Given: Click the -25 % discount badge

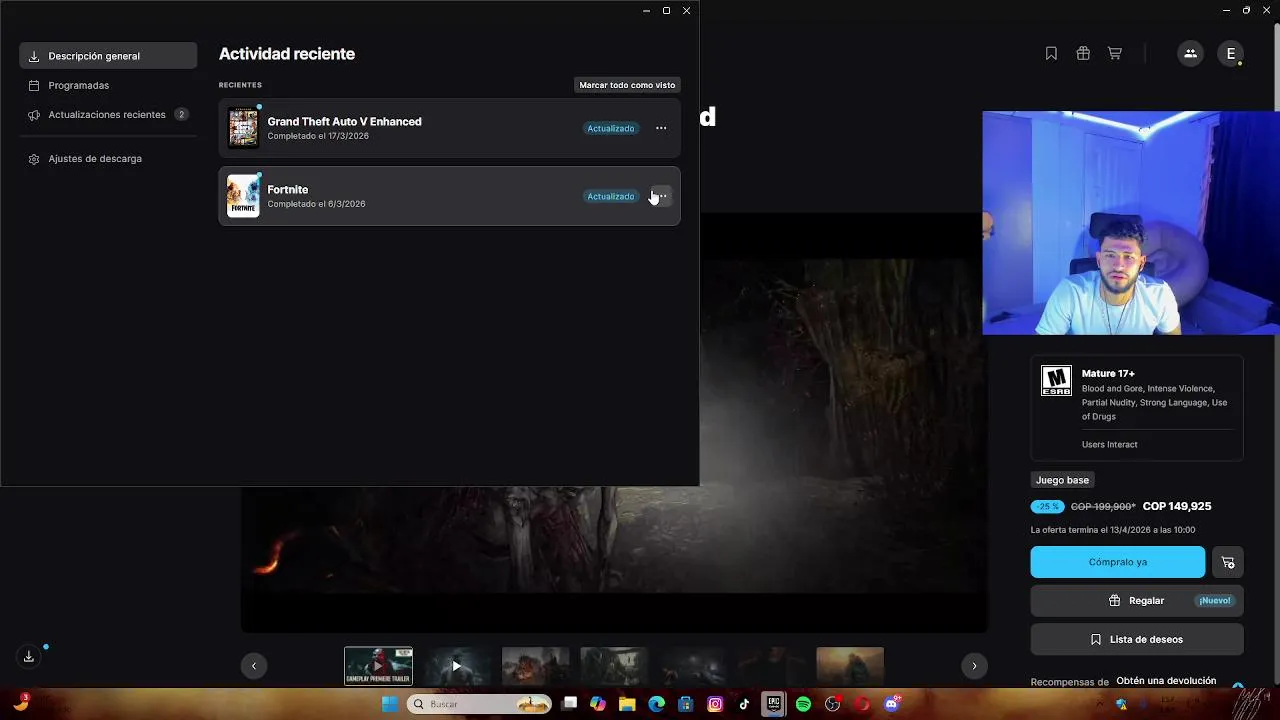Looking at the screenshot, I should coord(1048,507).
